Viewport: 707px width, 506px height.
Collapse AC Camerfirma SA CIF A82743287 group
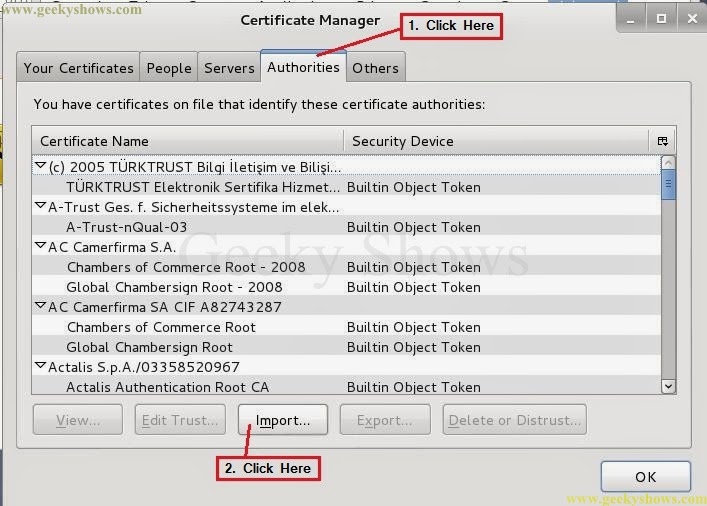(40, 307)
